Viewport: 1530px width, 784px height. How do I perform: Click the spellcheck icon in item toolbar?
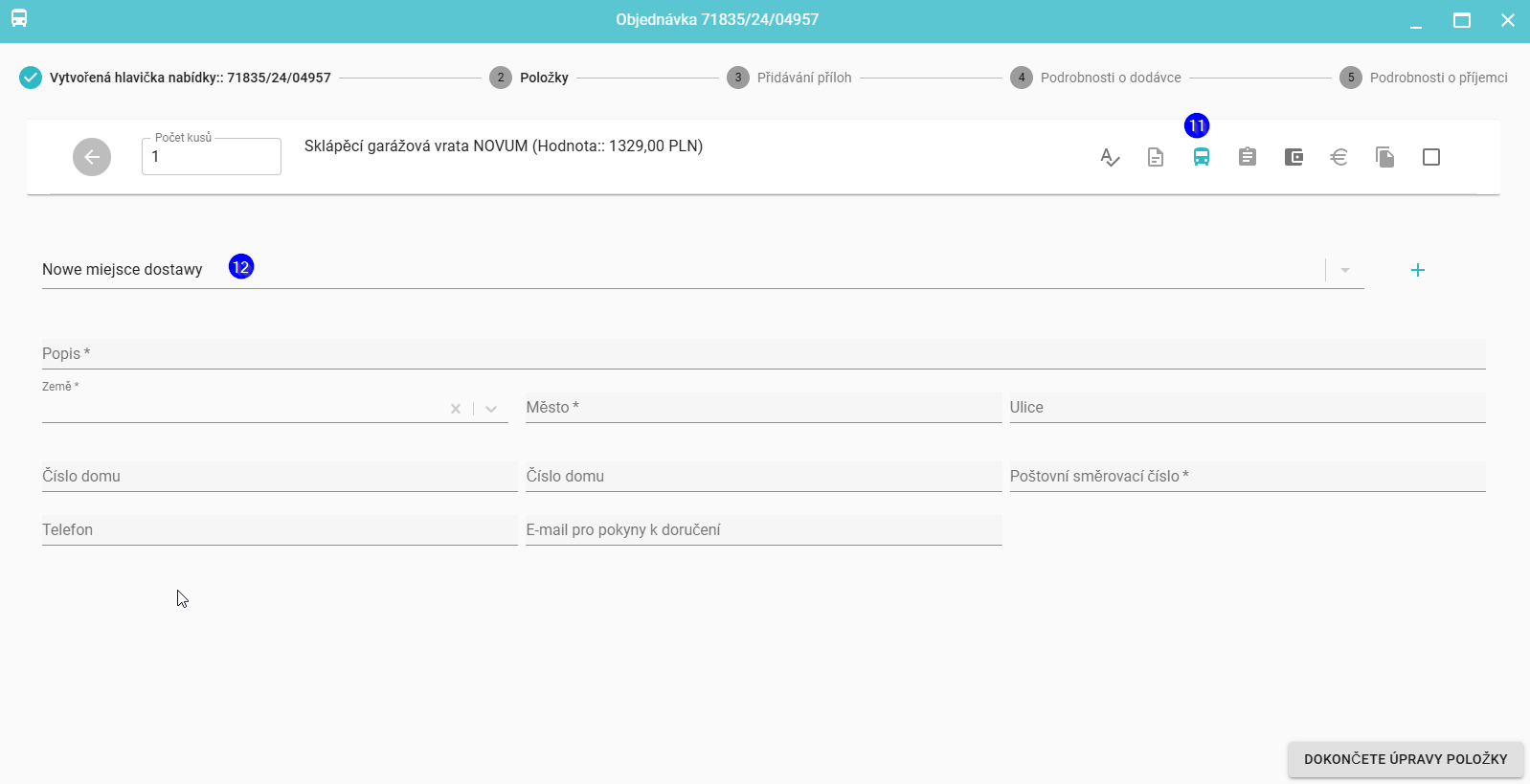1110,157
